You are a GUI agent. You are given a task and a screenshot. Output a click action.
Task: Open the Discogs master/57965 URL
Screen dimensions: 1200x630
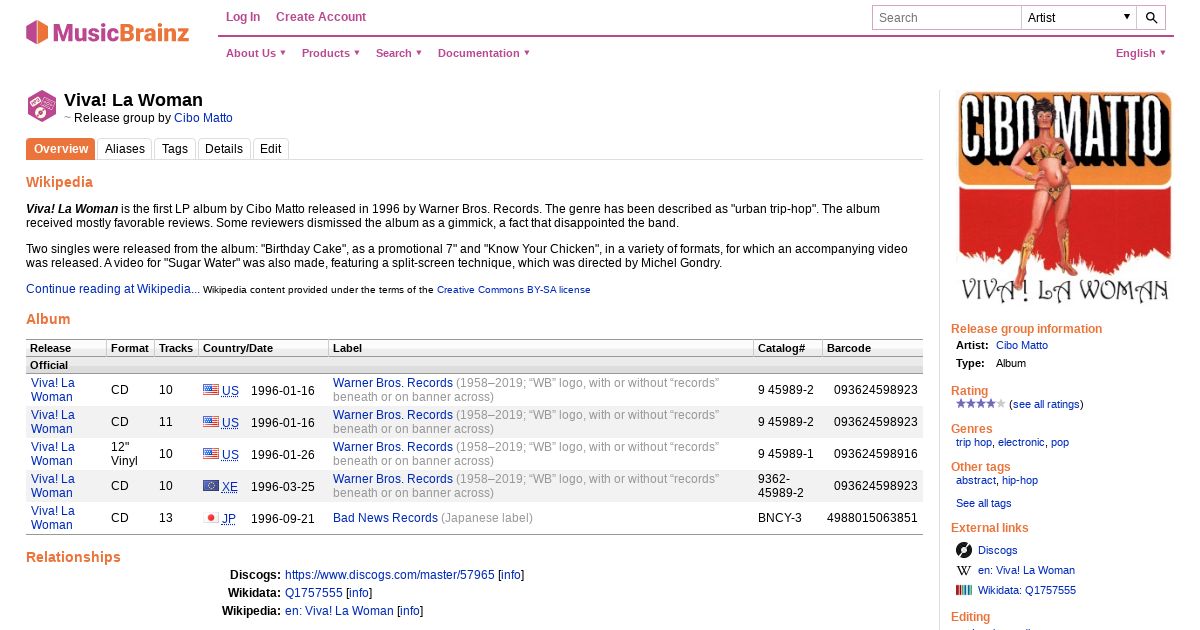tap(390, 575)
